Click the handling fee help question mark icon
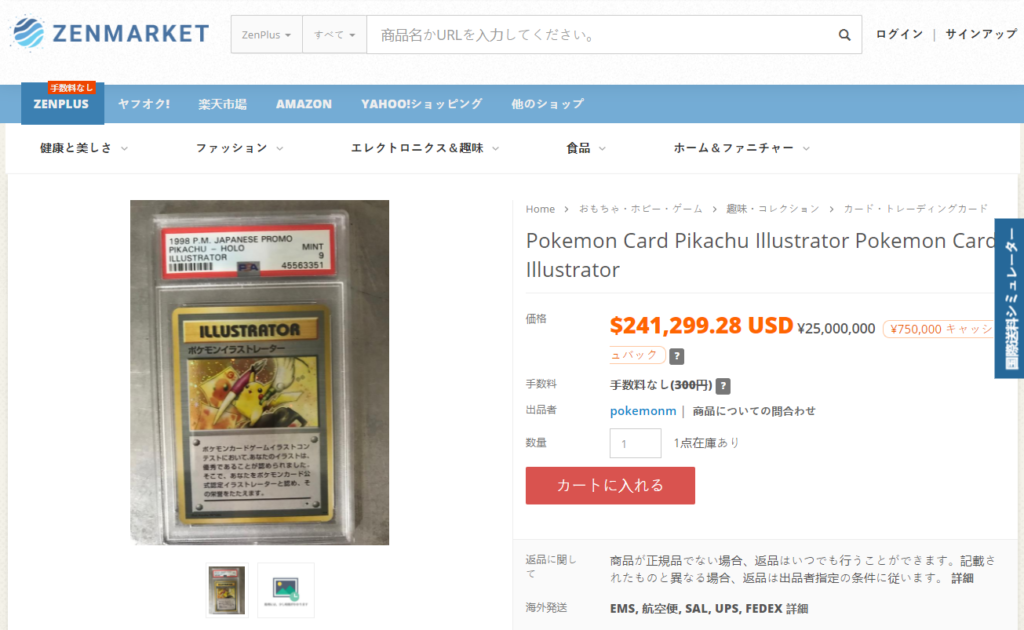 [x=722, y=386]
